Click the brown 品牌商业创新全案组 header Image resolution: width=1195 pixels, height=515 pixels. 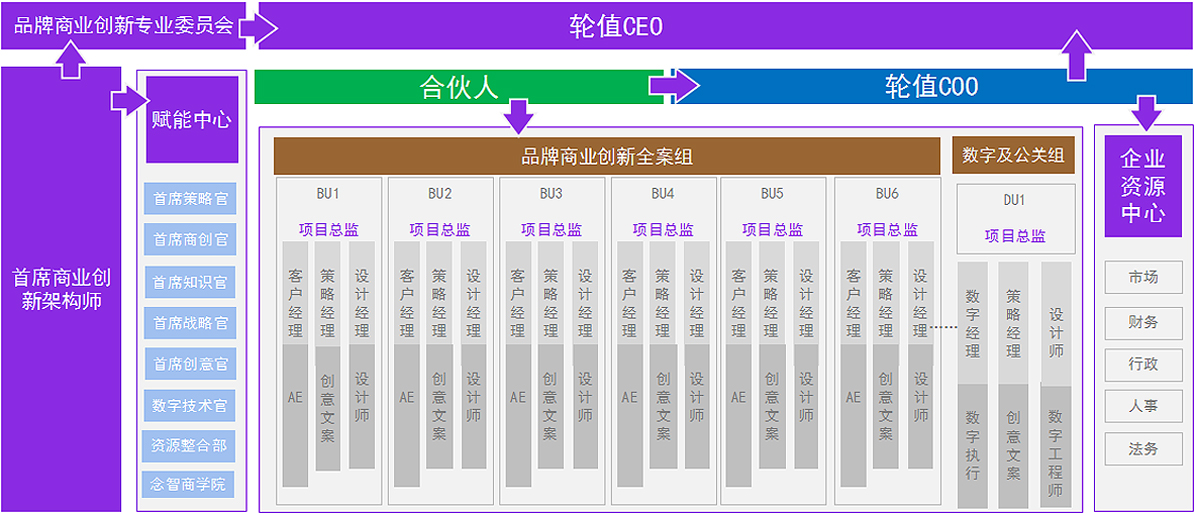coord(607,157)
